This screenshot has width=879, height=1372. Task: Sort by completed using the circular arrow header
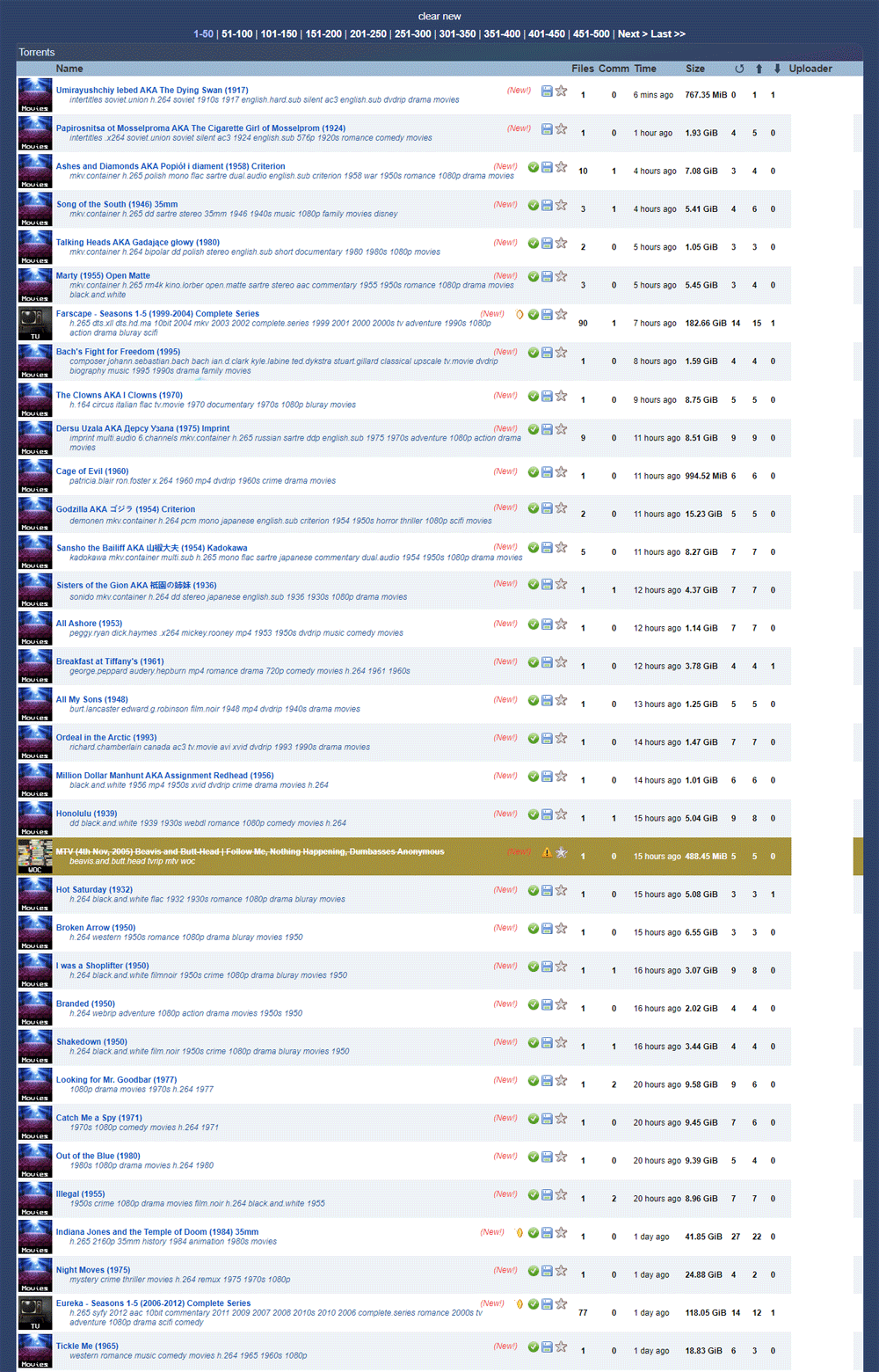(739, 69)
